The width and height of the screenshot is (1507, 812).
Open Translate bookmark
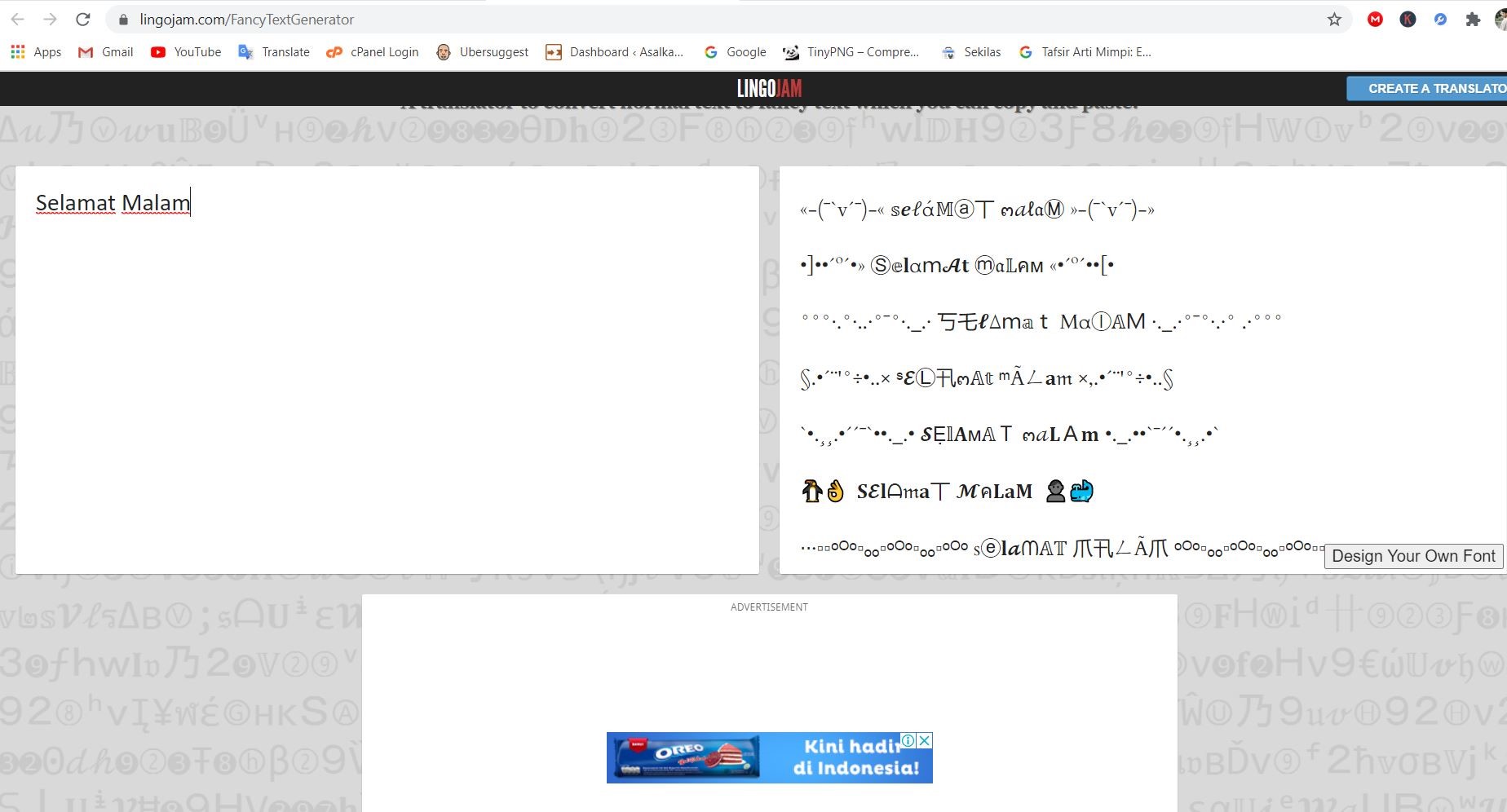coord(274,52)
